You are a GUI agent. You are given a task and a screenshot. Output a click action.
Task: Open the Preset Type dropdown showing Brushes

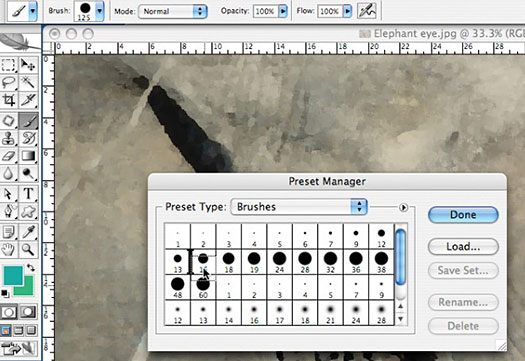(x=299, y=207)
